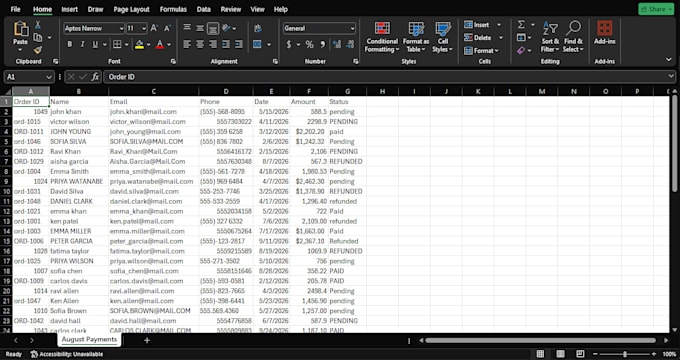Click the Wrap Text icon

point(258,28)
